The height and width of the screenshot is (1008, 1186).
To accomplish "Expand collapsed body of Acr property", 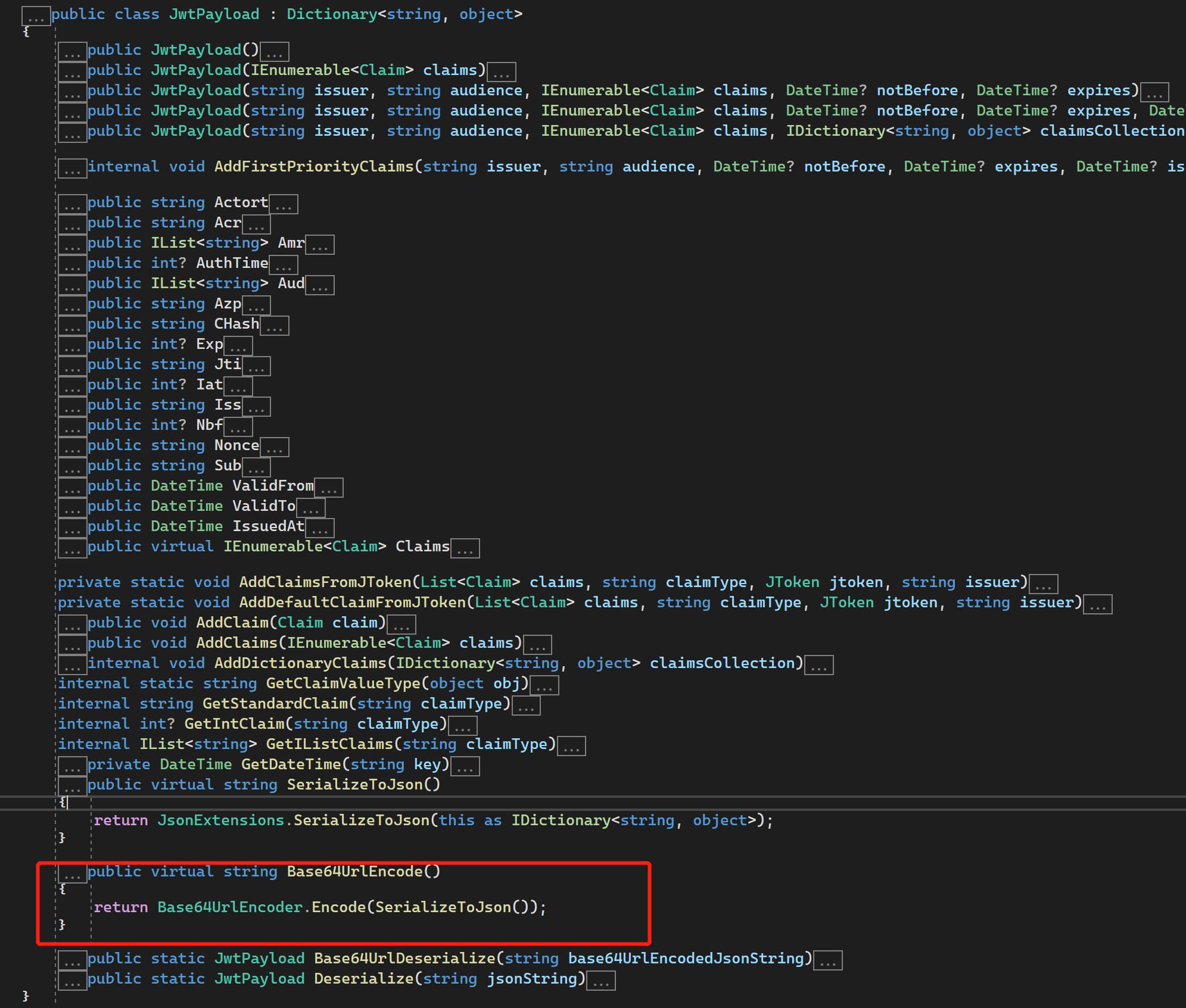I will click(256, 224).
